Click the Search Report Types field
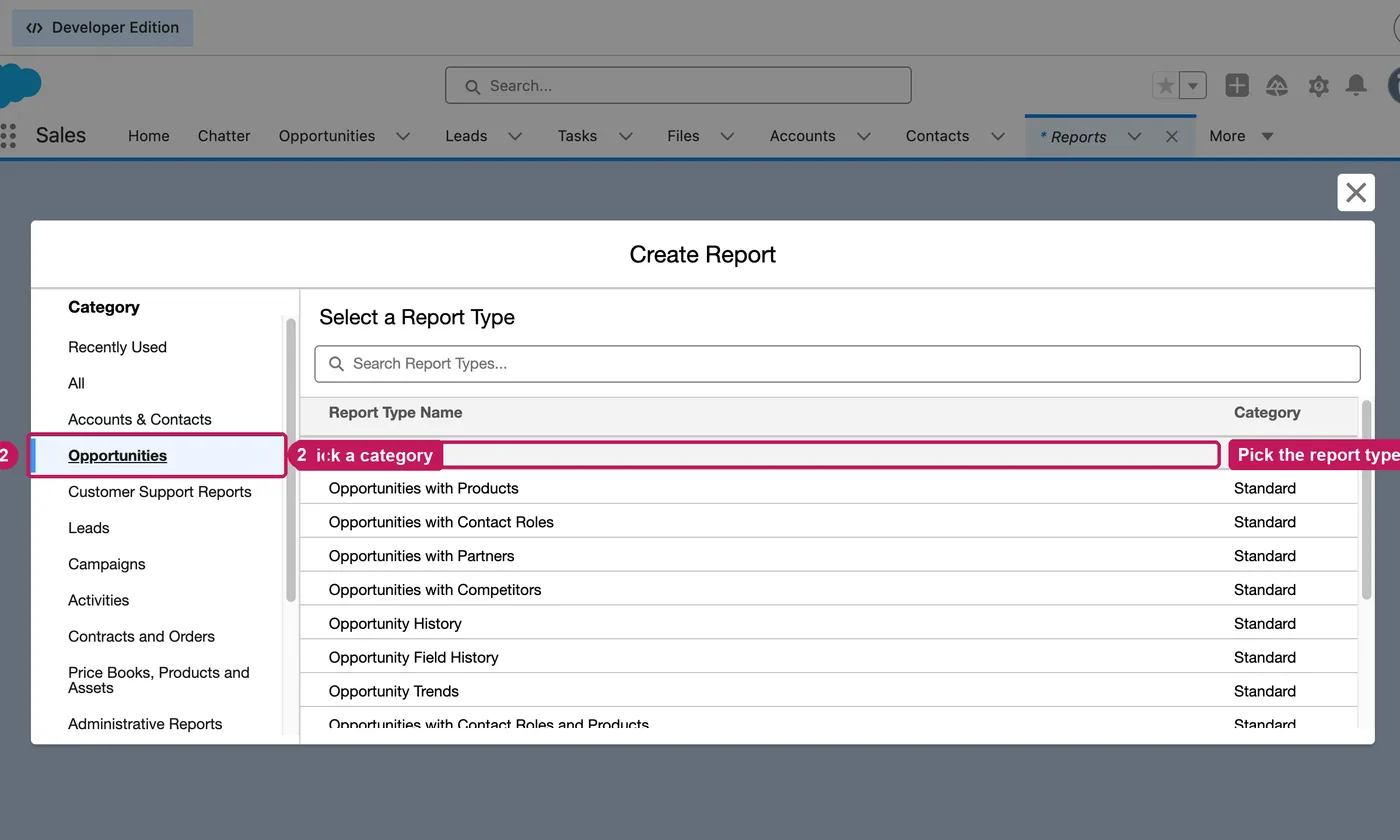The image size is (1400, 840). pyautogui.click(x=837, y=363)
